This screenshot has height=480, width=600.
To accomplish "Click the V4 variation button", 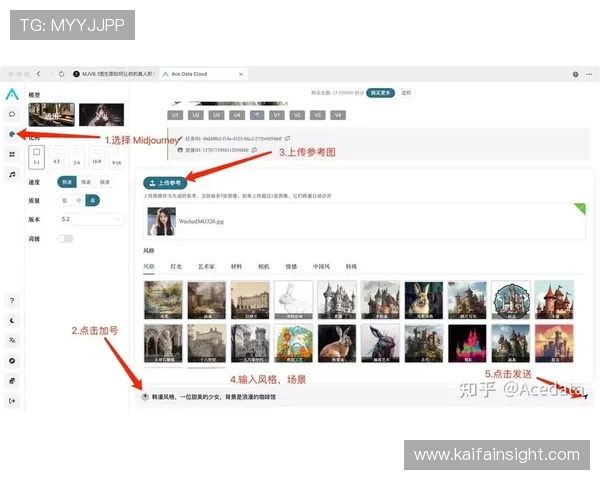I will coord(338,115).
